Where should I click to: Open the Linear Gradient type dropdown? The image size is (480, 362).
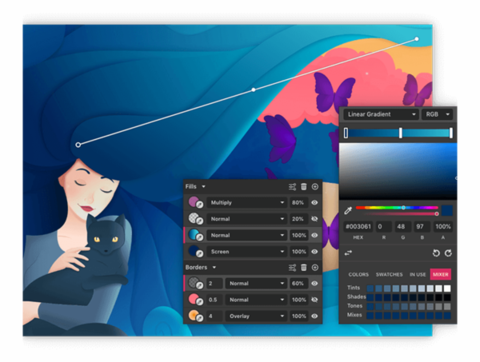click(381, 114)
